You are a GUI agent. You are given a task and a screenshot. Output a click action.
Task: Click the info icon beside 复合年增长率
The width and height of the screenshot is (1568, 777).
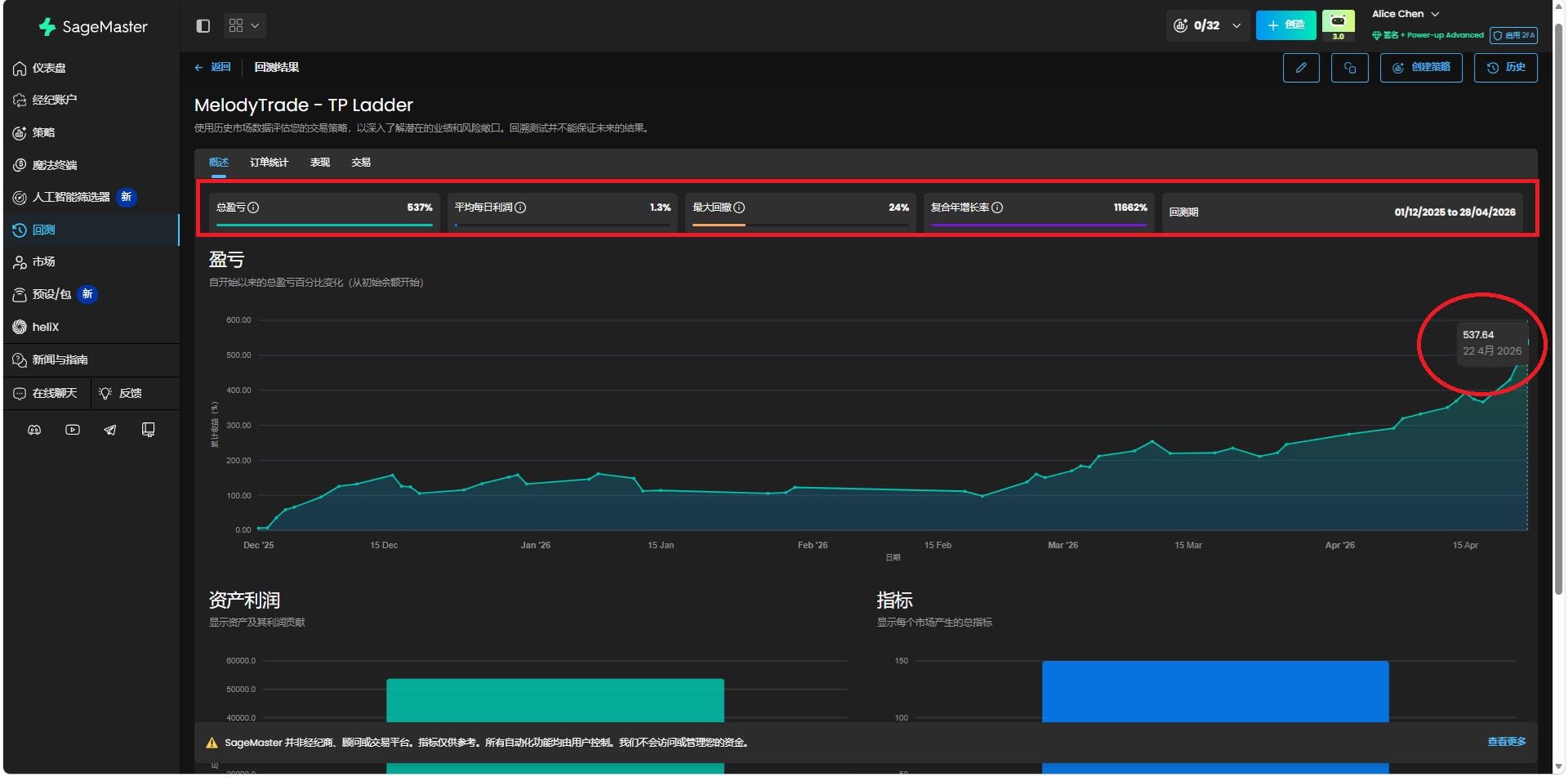point(997,208)
